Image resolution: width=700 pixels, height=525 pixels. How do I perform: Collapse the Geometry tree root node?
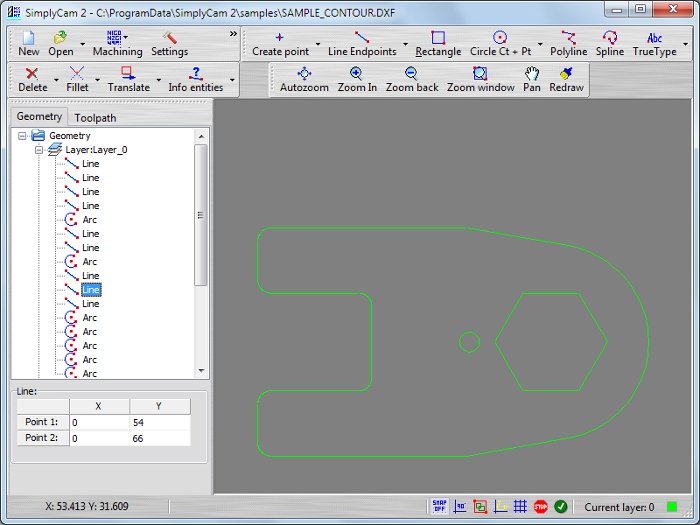point(23,136)
